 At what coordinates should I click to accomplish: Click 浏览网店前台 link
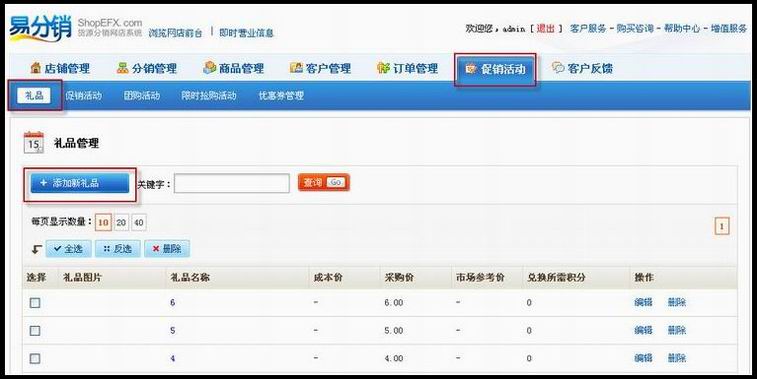click(x=175, y=33)
